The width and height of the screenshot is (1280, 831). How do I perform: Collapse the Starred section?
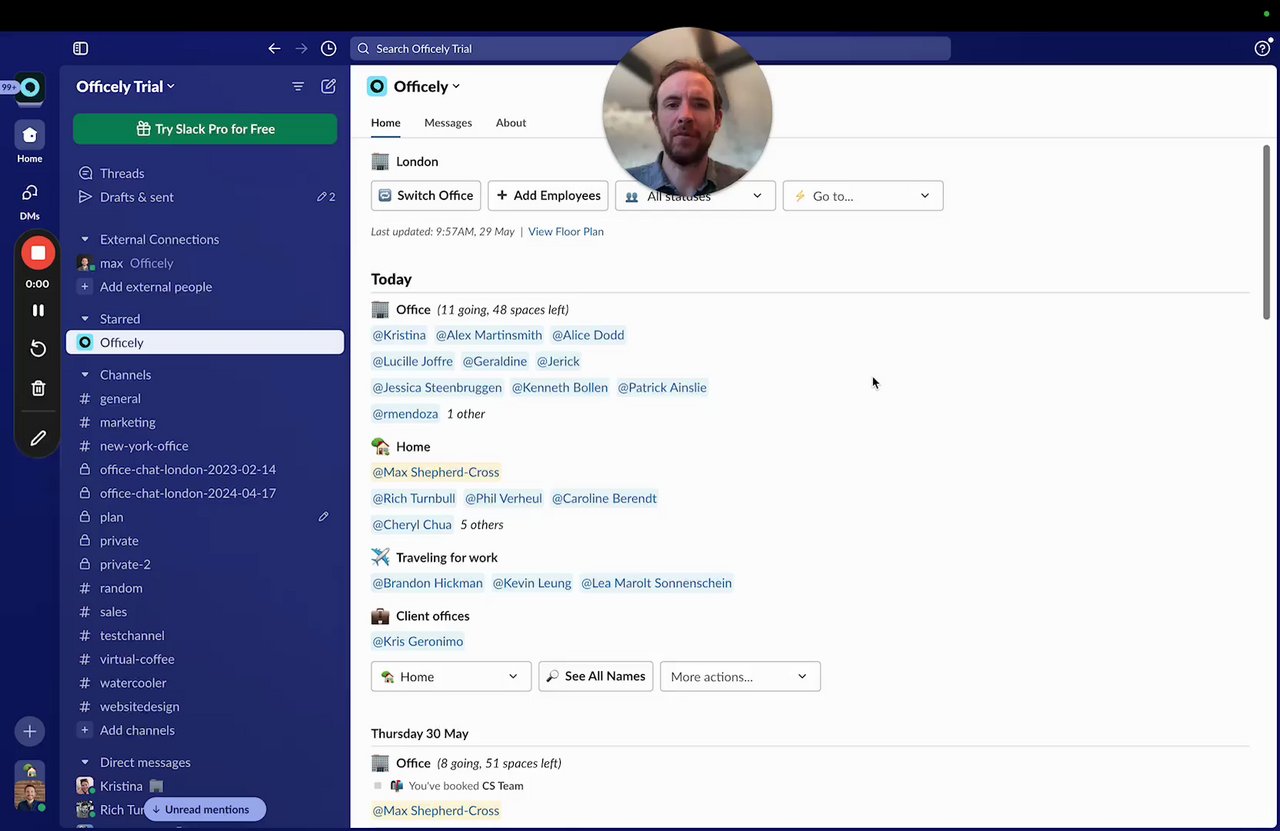(85, 319)
